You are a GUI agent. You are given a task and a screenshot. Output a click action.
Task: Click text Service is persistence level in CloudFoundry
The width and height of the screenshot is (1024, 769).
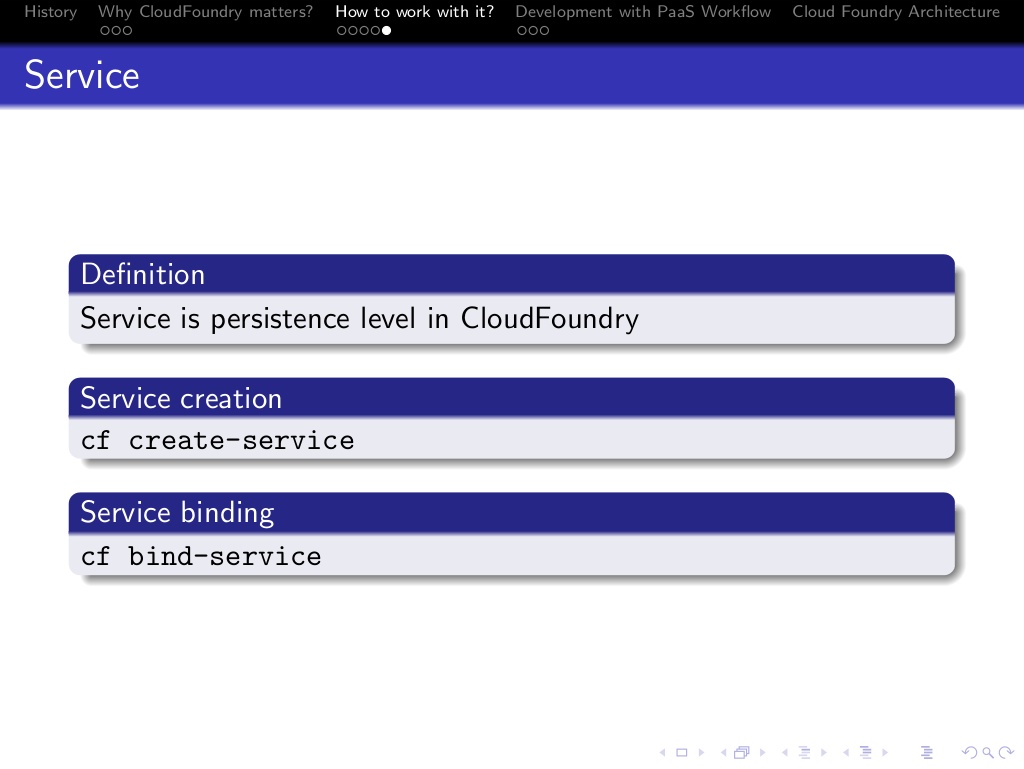coord(359,319)
